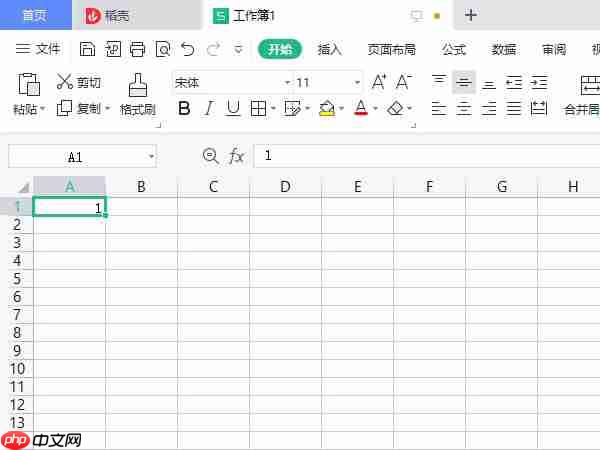Viewport: 600px width, 450px height.
Task: Switch to the 数据 ribbon tab
Action: 504,49
